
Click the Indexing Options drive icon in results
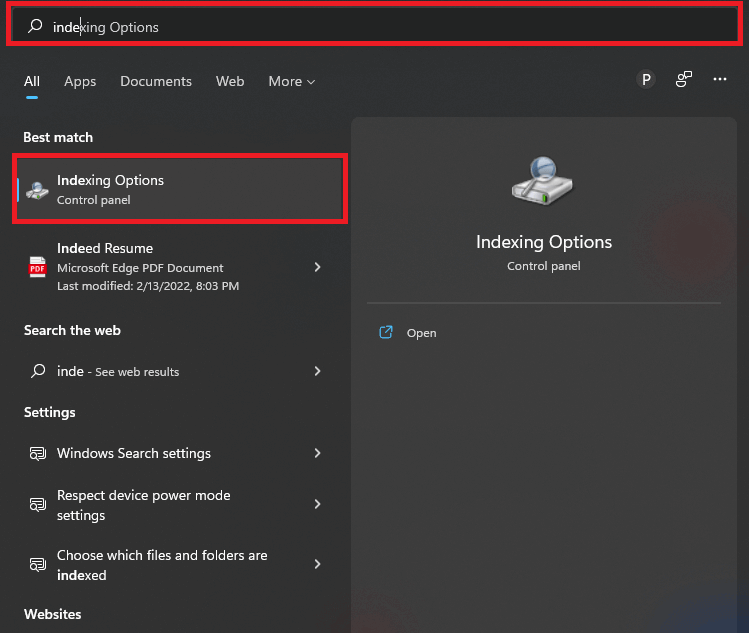coord(38,190)
